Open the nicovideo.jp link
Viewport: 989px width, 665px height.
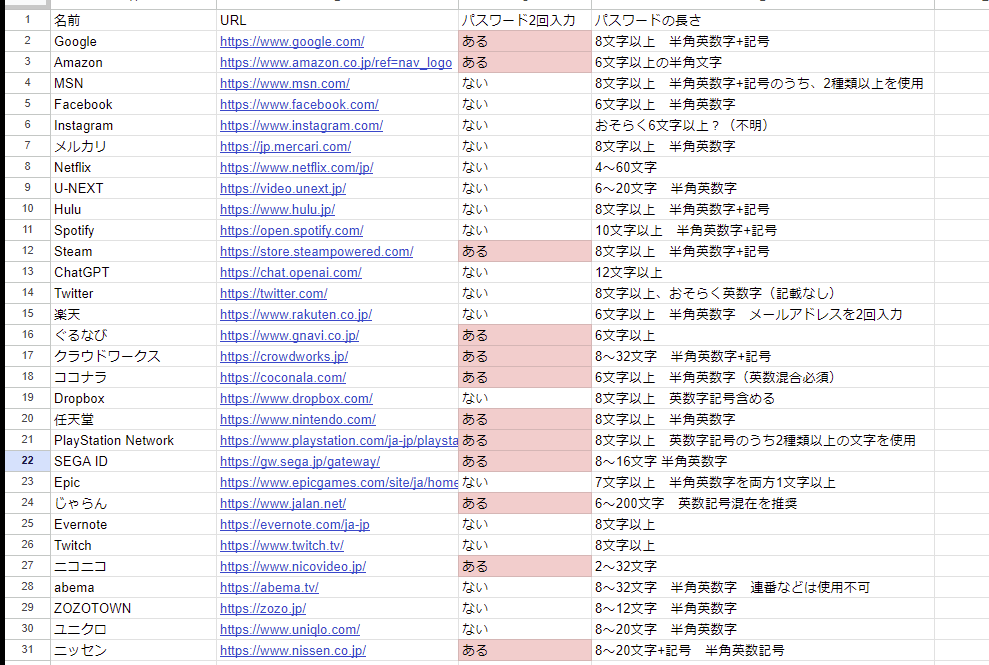(x=293, y=567)
